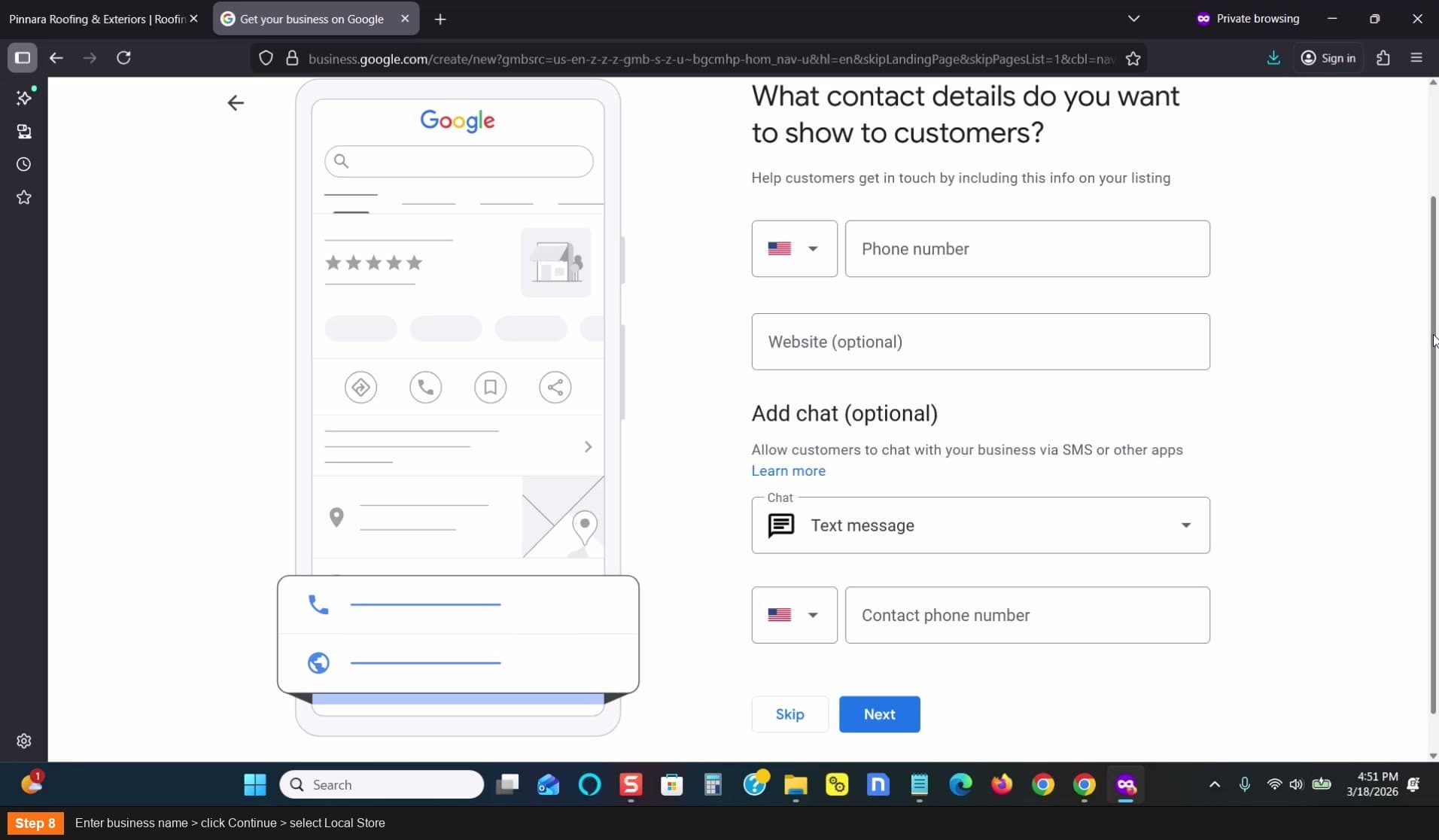Focus the Phone number field
1439x840 pixels.
pos(1027,248)
